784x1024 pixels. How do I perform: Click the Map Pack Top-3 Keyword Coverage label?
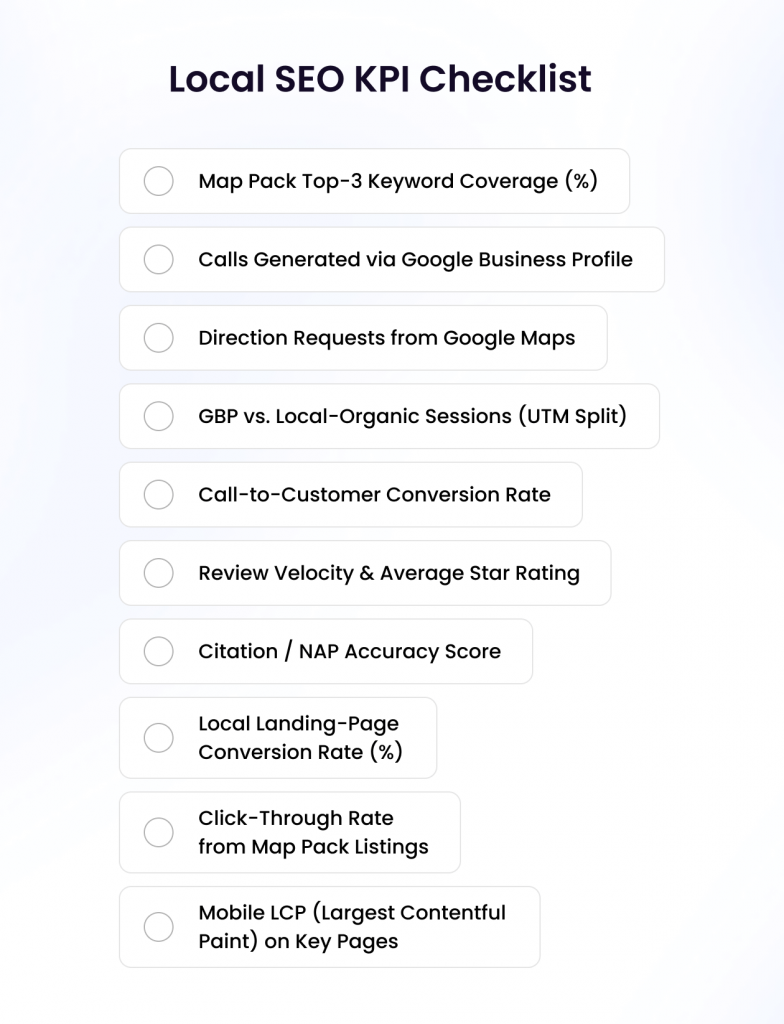click(398, 181)
